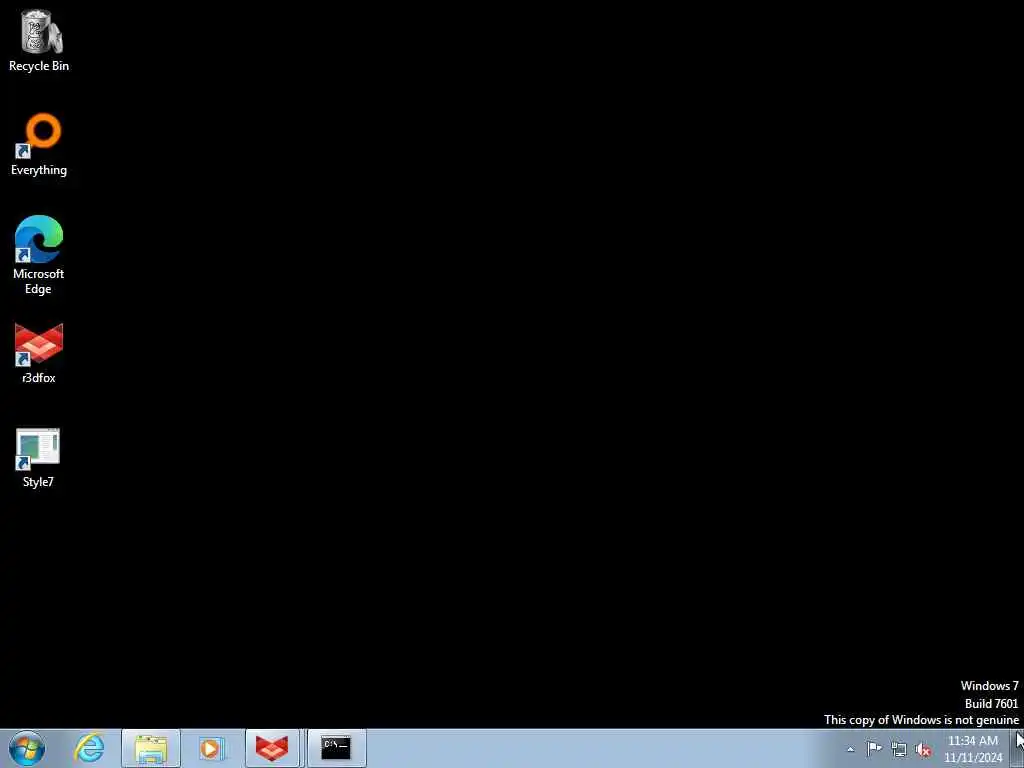Open the muted volume tray icon
Image resolution: width=1024 pixels, height=768 pixels.
[923, 750]
